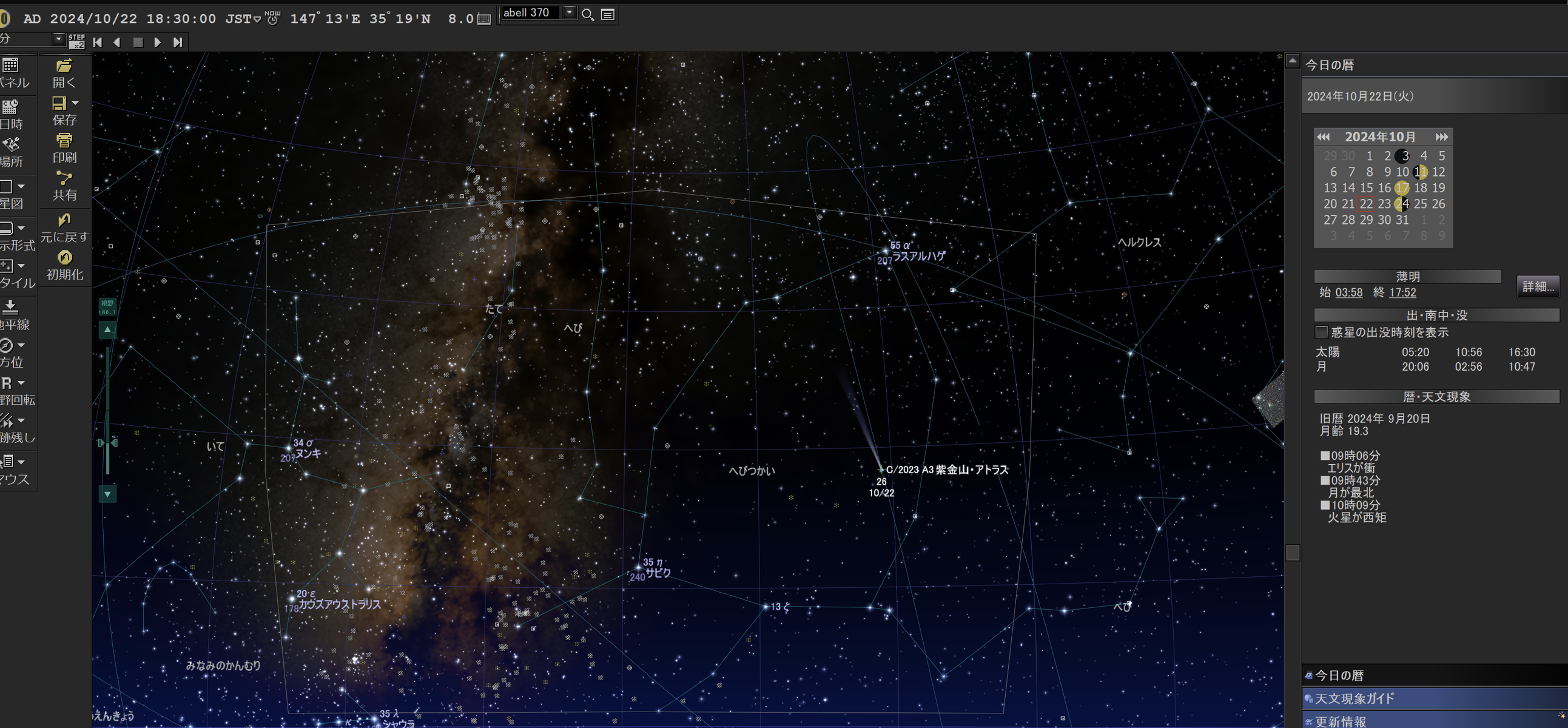Click the 初期化 (Reset) icon
Image resolution: width=1568 pixels, height=728 pixels.
[64, 257]
